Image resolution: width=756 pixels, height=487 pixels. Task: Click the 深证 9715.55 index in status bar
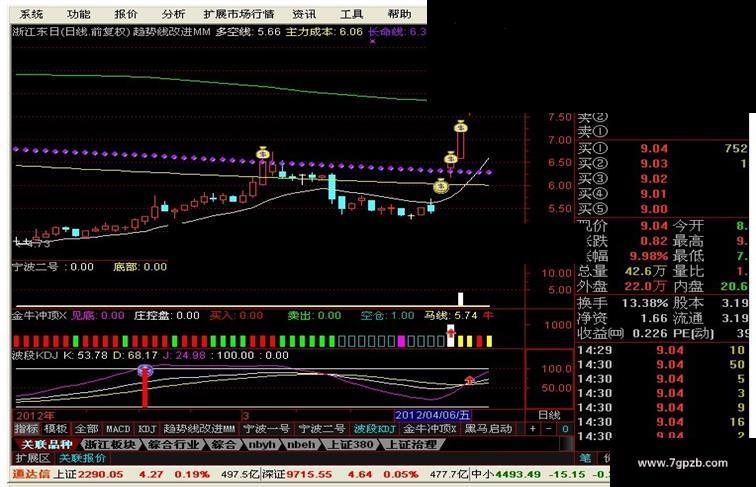[x=297, y=474]
